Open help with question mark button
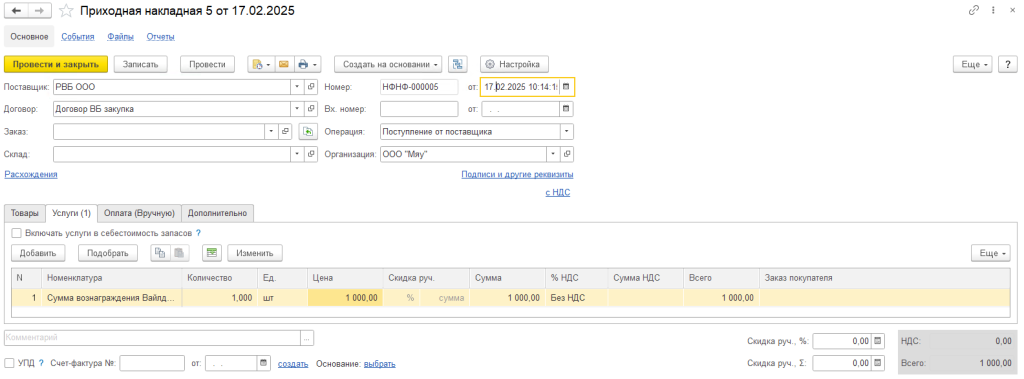Screen dimensions: 1024x379 (1008, 64)
